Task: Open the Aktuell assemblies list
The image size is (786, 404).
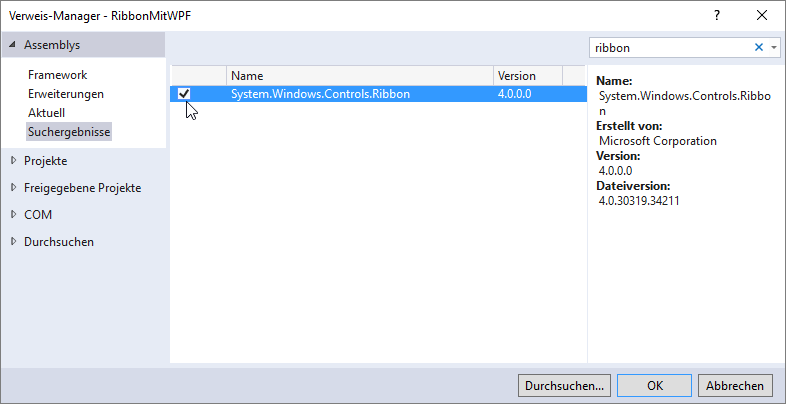Action: (46, 113)
